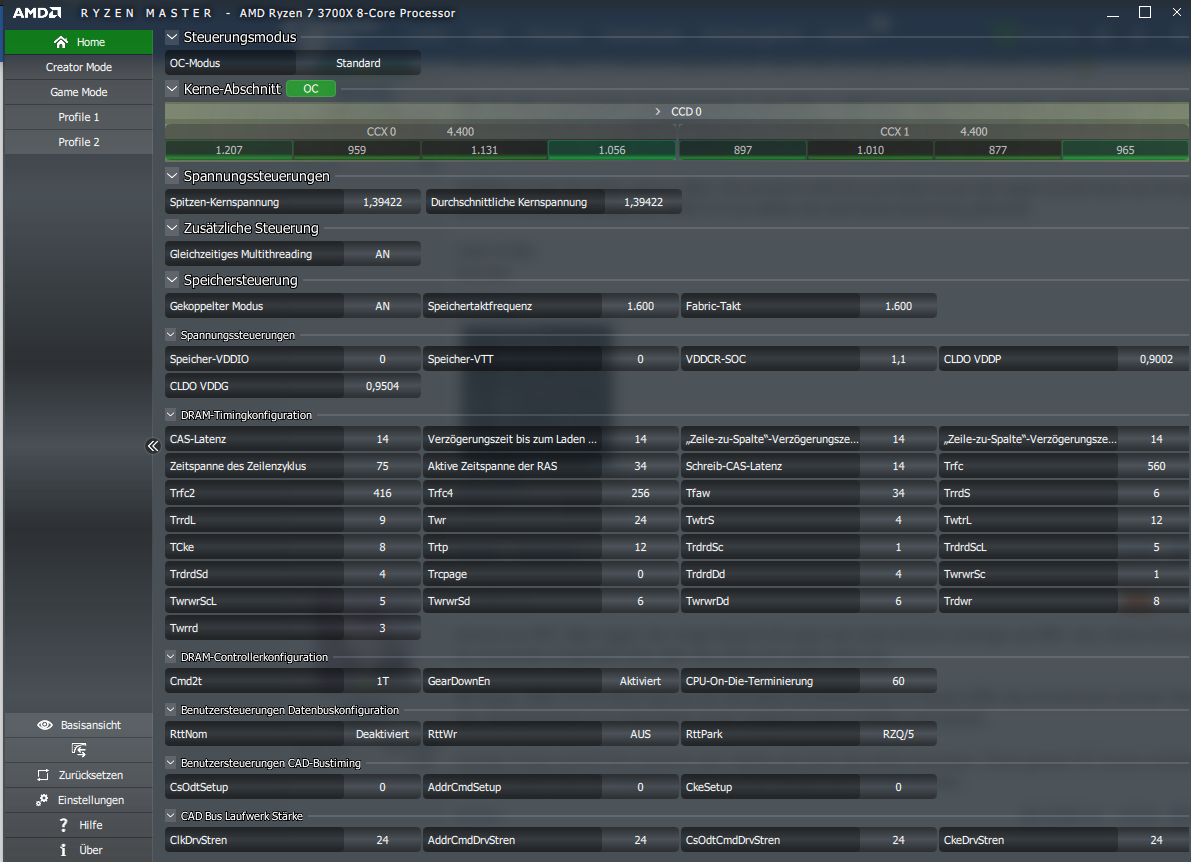Viewport: 1191px width, 862px height.
Task: Click VDDCR-SOC value 1,1
Action: pos(898,359)
